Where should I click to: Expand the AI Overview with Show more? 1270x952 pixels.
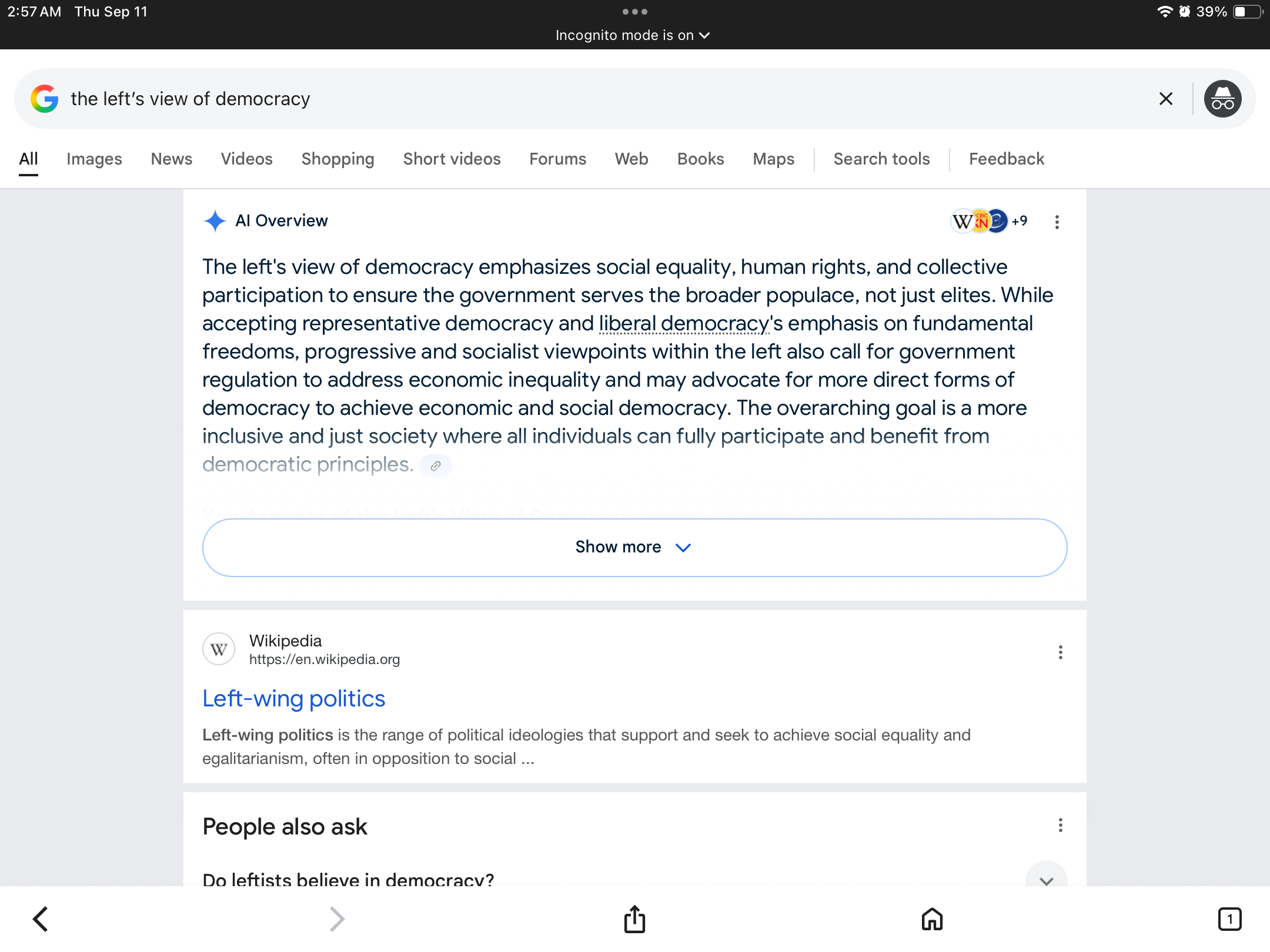coord(634,547)
